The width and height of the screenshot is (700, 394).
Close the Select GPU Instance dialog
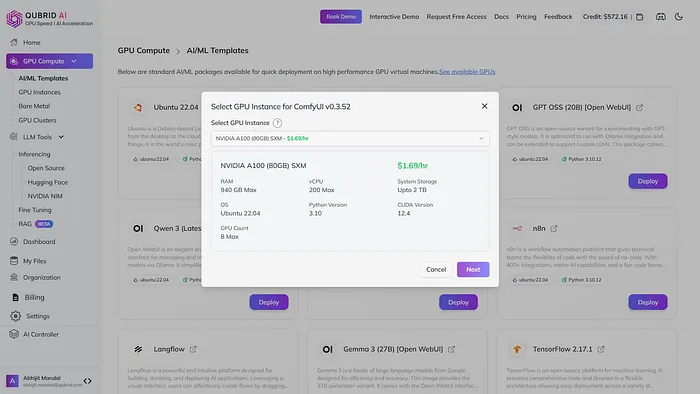[484, 106]
